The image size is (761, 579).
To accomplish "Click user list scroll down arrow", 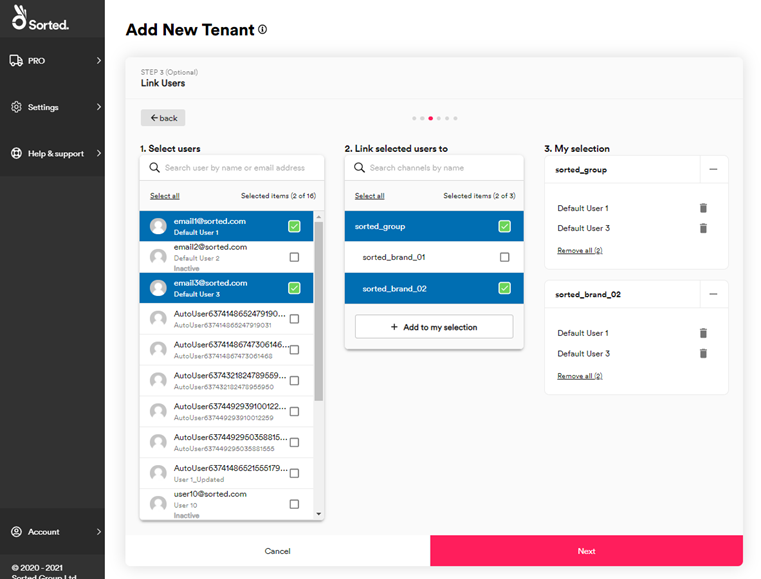I will pyautogui.click(x=319, y=514).
